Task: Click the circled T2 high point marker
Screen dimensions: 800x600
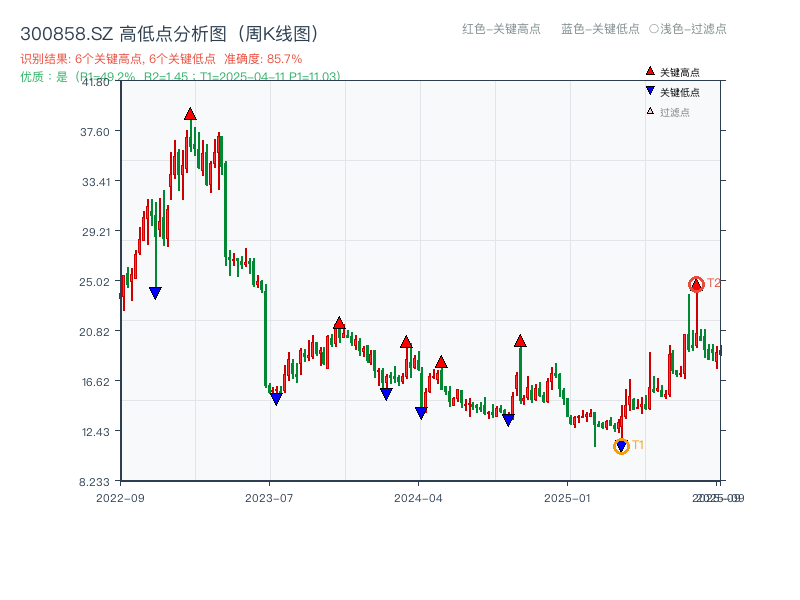Action: pyautogui.click(x=694, y=284)
